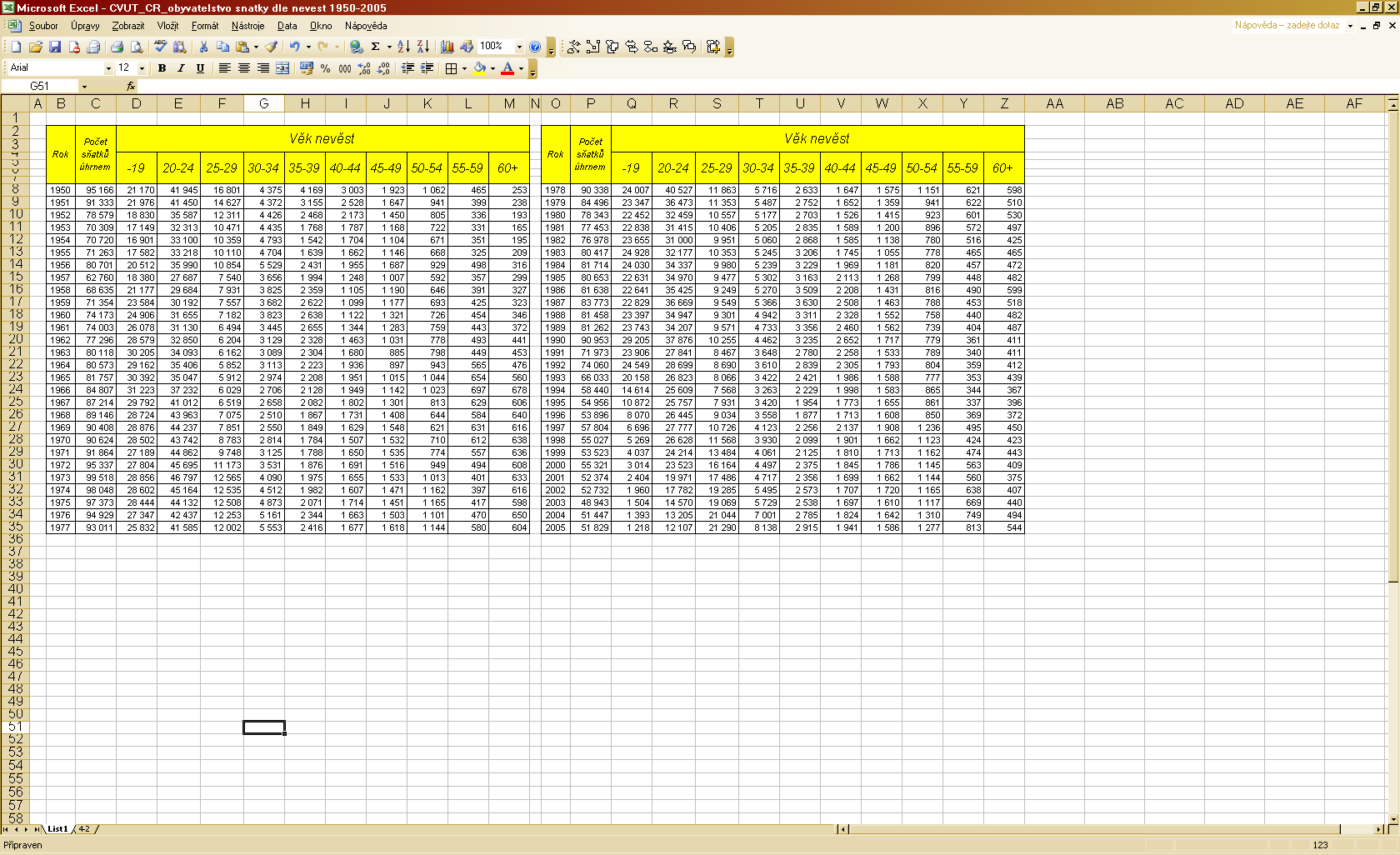This screenshot has height=855, width=1400.
Task: Select column G header
Action: [x=263, y=103]
